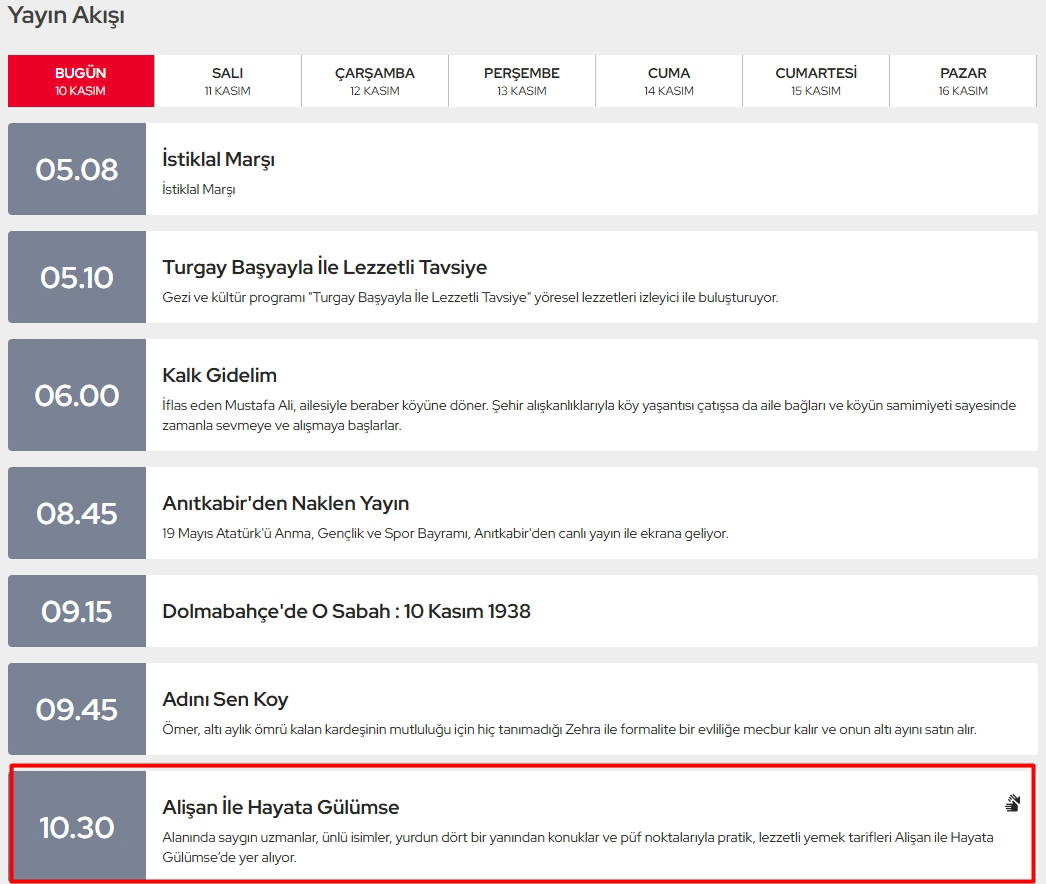The image size is (1046, 884).
Task: Open Alişan İle Hayata Gülümse title
Action: [x=280, y=807]
